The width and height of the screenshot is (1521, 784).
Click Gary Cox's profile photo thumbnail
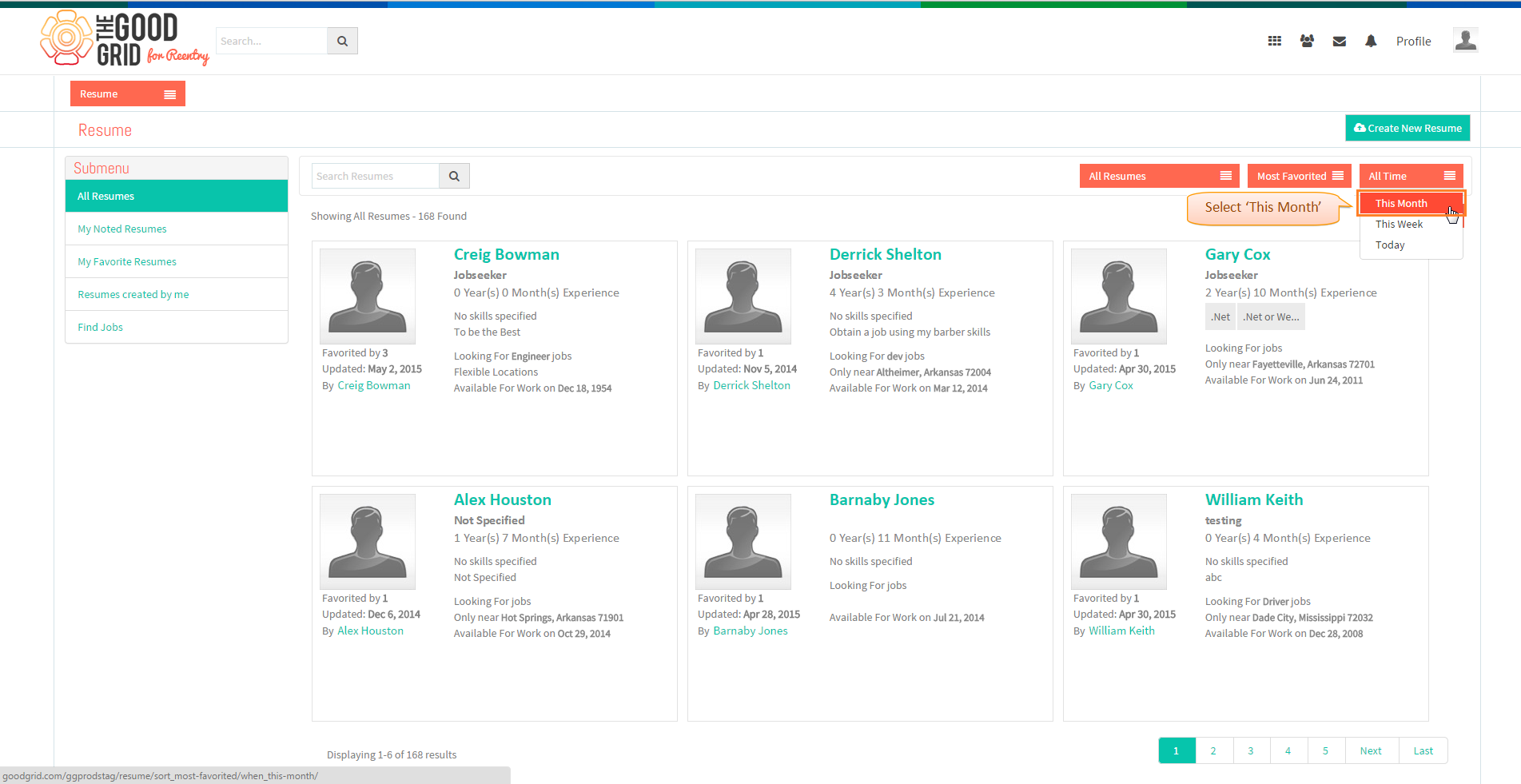click(x=1119, y=296)
